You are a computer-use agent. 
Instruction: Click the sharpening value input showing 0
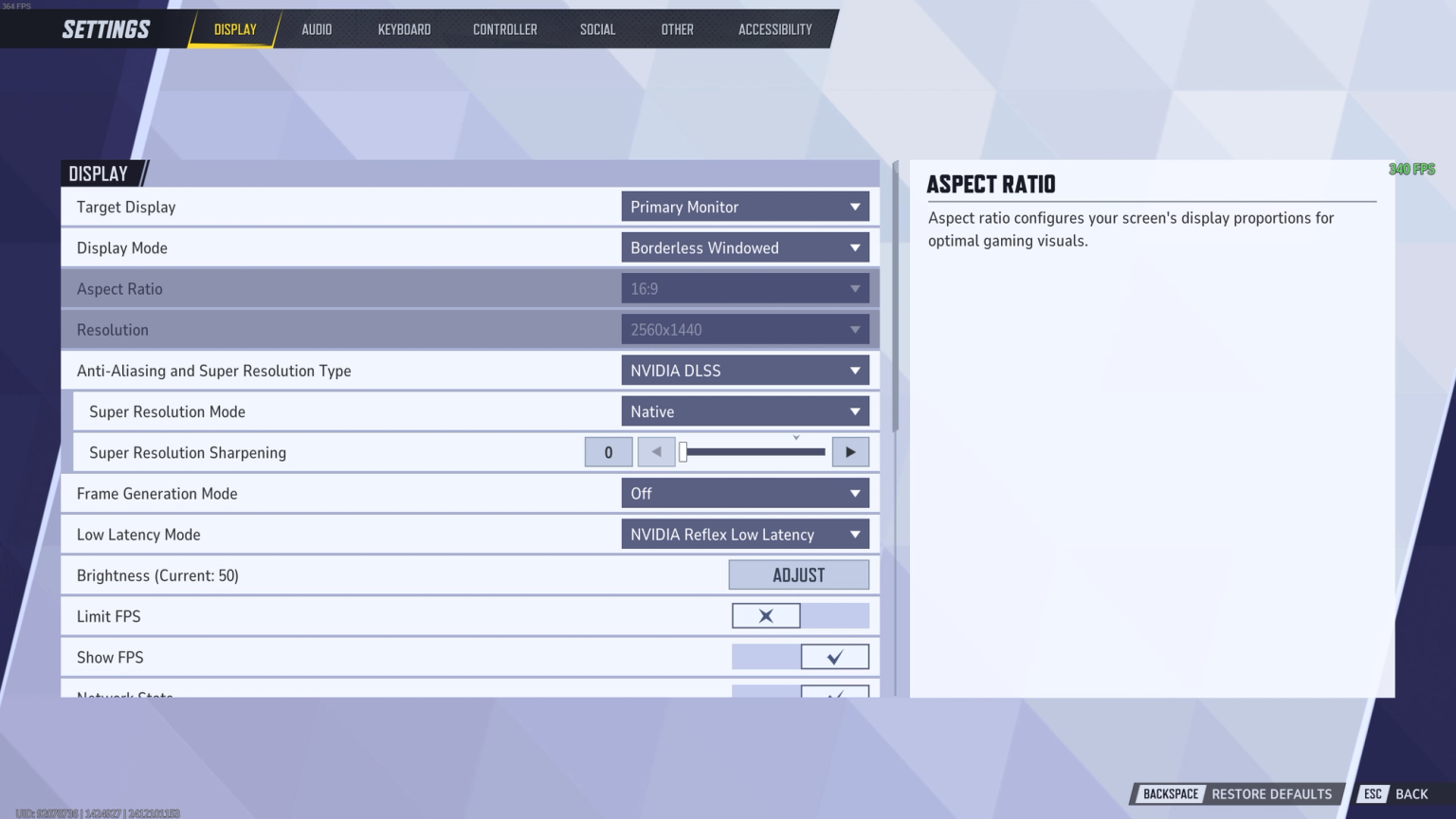coord(608,452)
